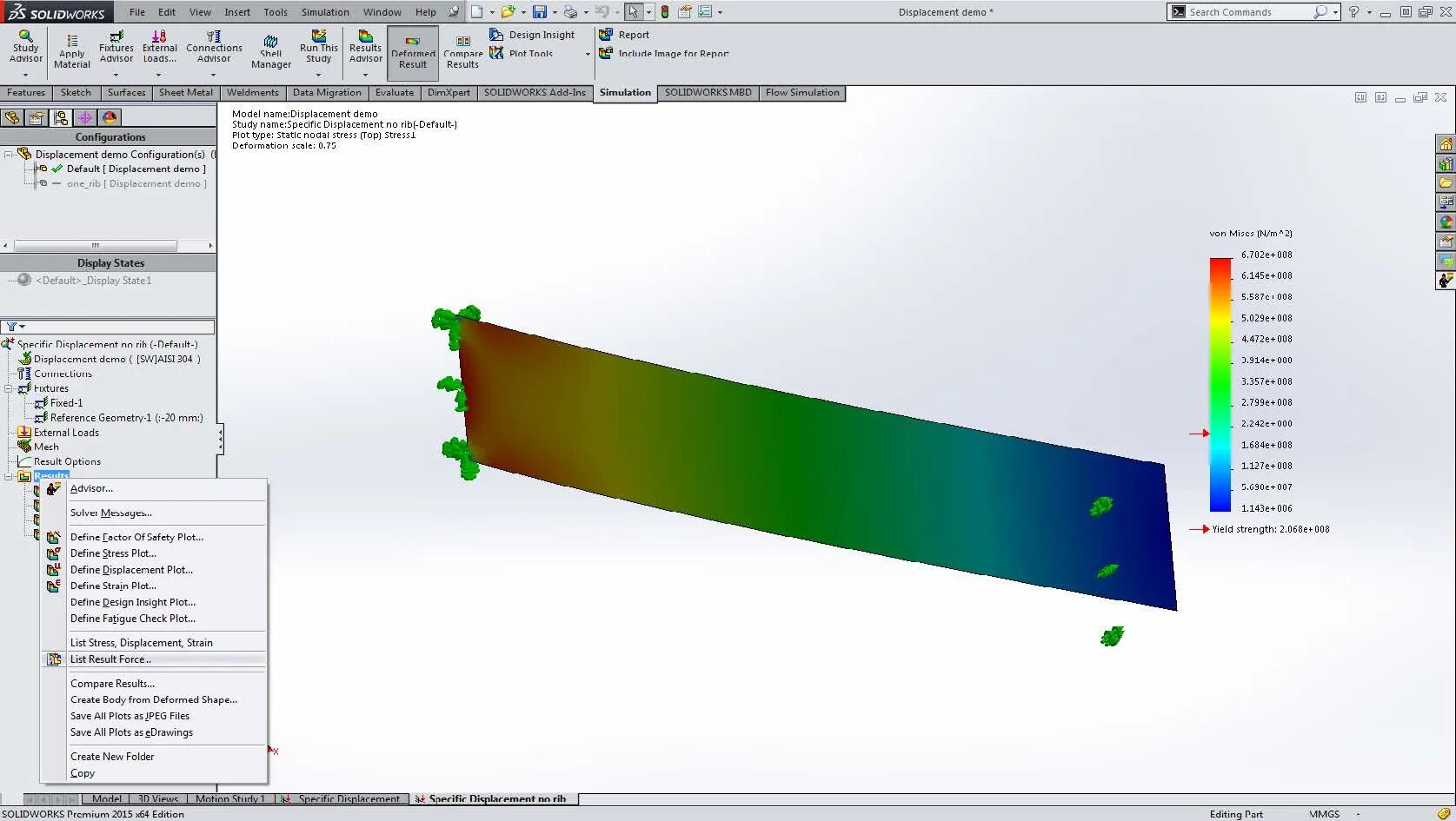Choose Save All Plots as JPEG Files
Image resolution: width=1456 pixels, height=821 pixels.
click(130, 716)
